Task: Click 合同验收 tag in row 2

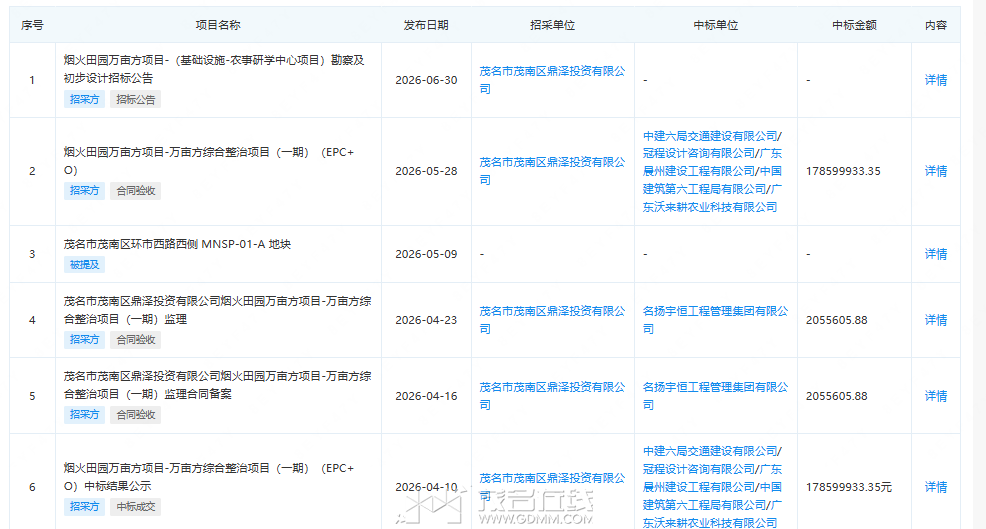Action: (135, 191)
